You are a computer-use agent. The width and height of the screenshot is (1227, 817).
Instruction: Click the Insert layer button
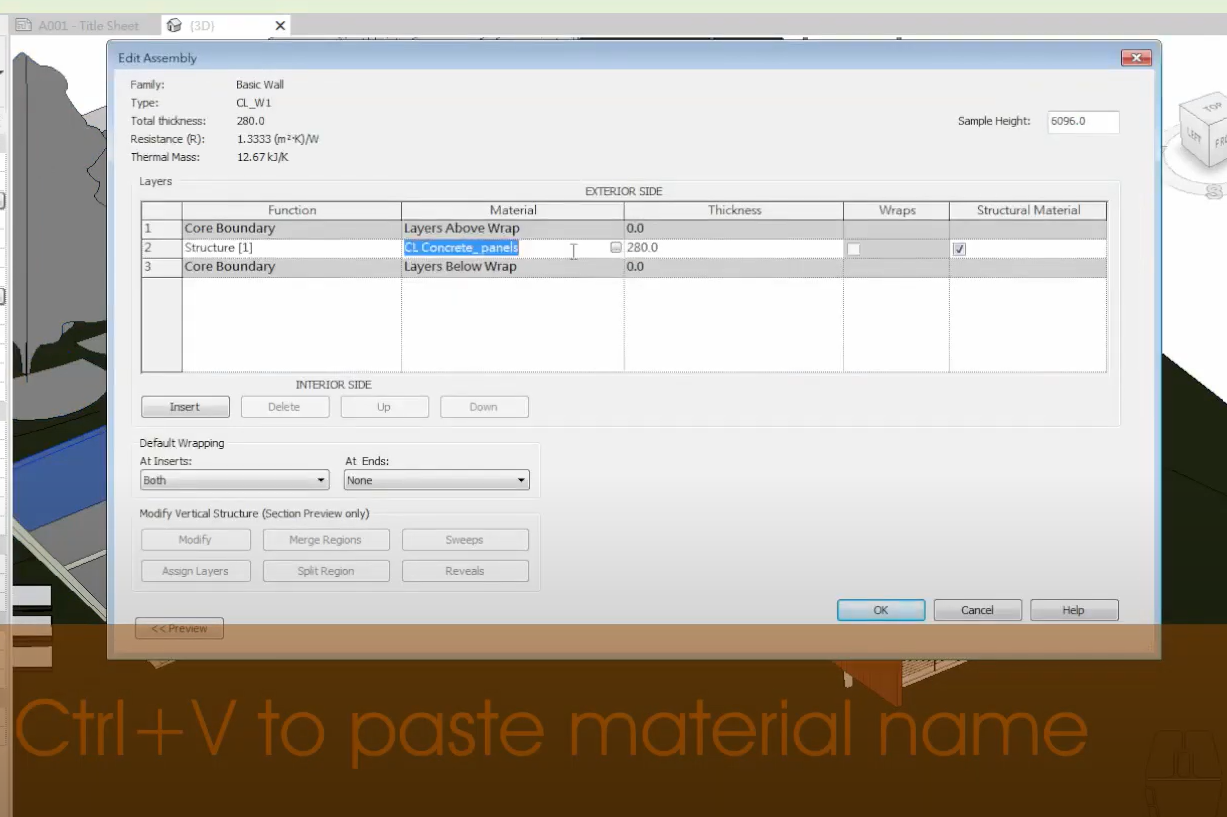[x=185, y=407]
